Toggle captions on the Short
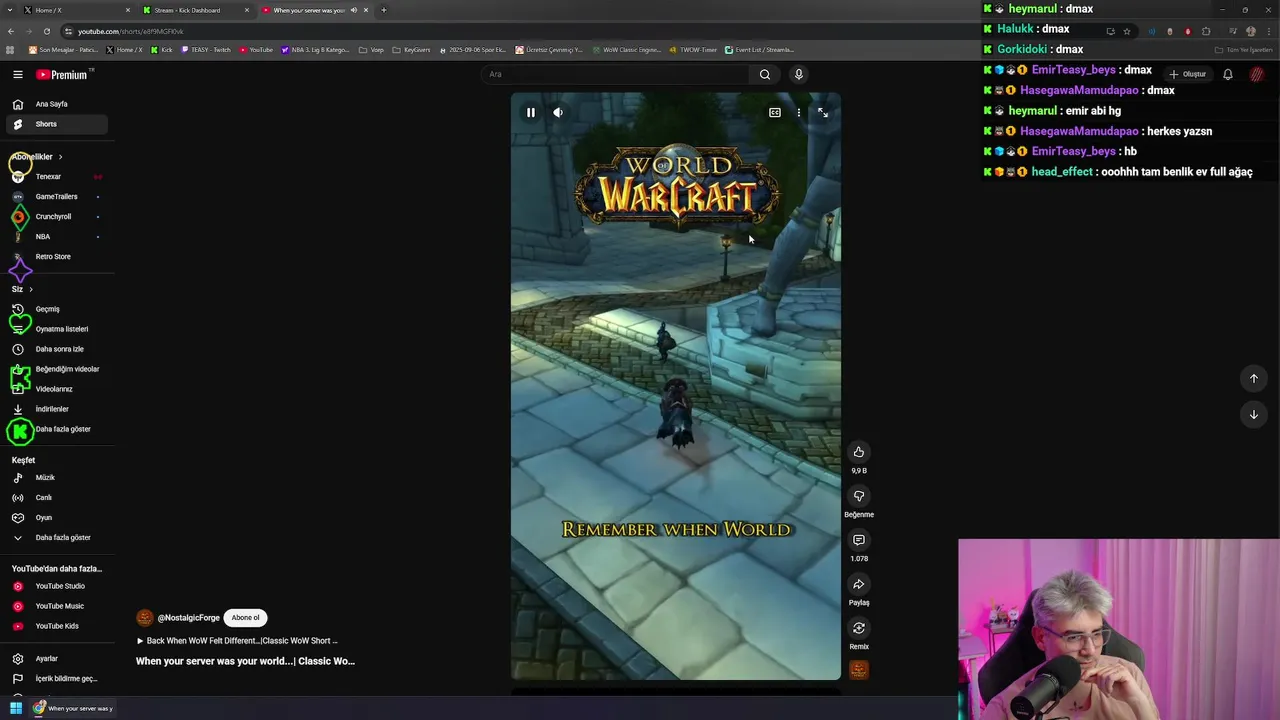Image resolution: width=1280 pixels, height=720 pixels. [775, 113]
